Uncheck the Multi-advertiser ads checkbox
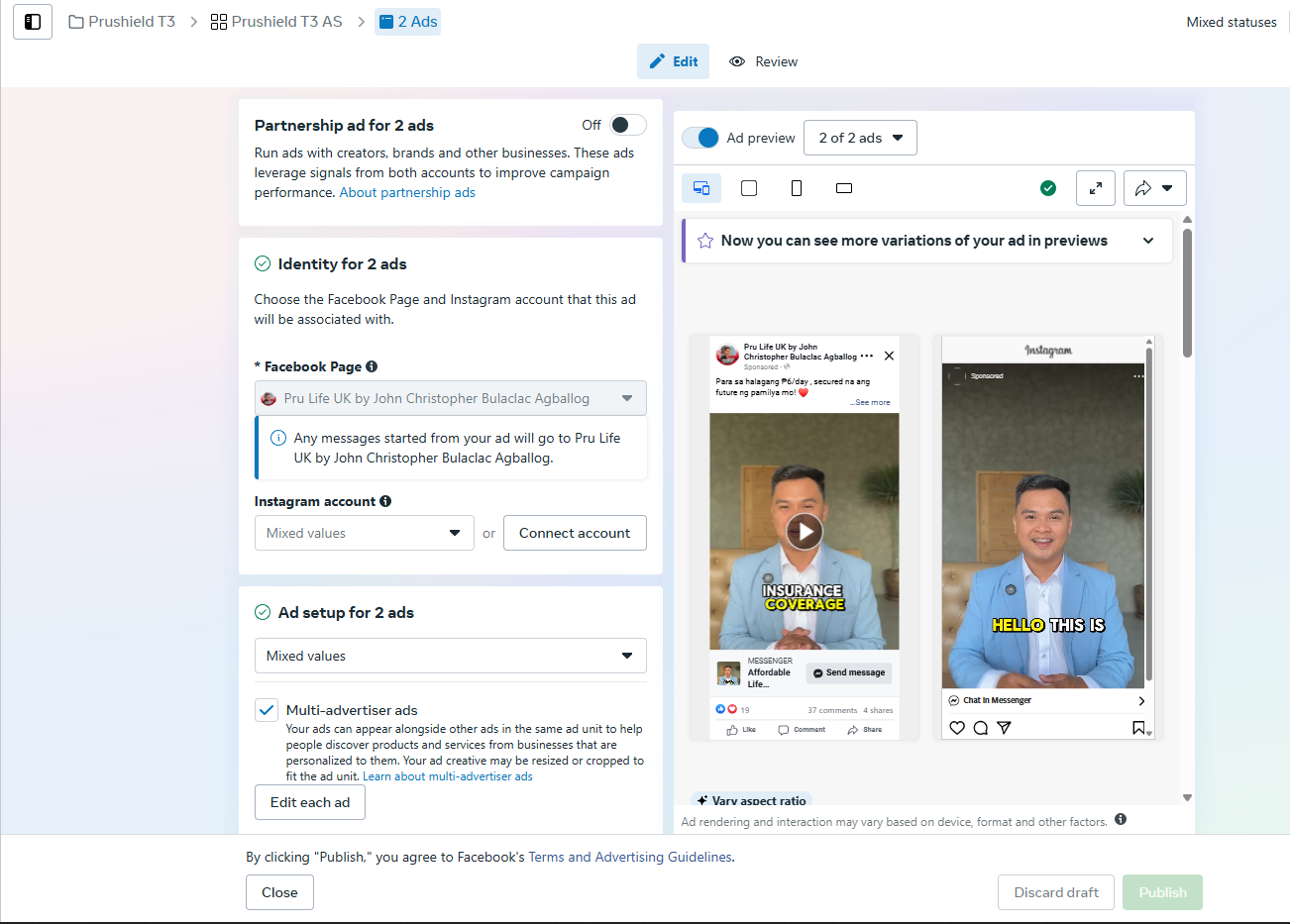This screenshot has height=924, width=1290. [x=267, y=710]
